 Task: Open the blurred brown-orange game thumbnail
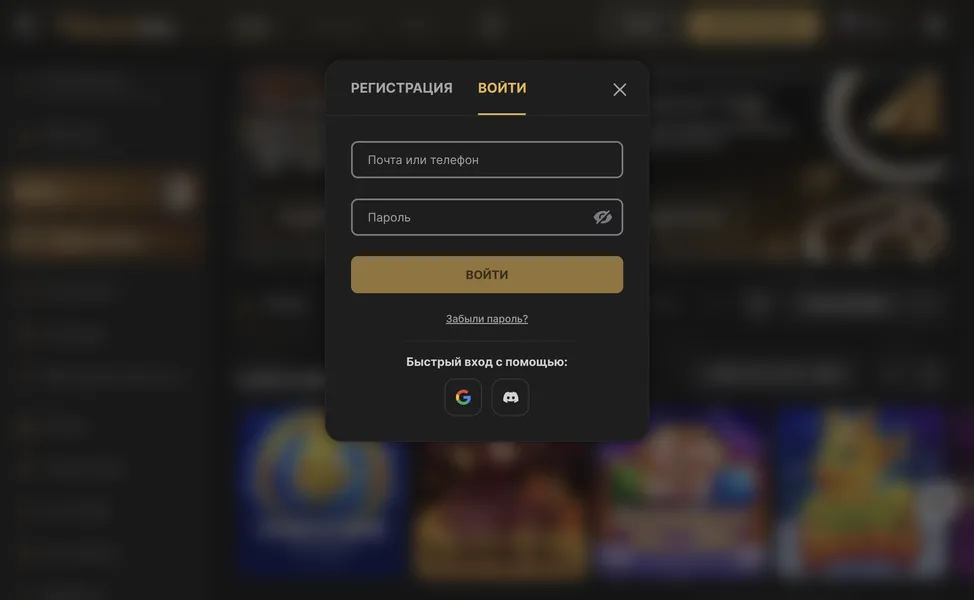[502, 509]
